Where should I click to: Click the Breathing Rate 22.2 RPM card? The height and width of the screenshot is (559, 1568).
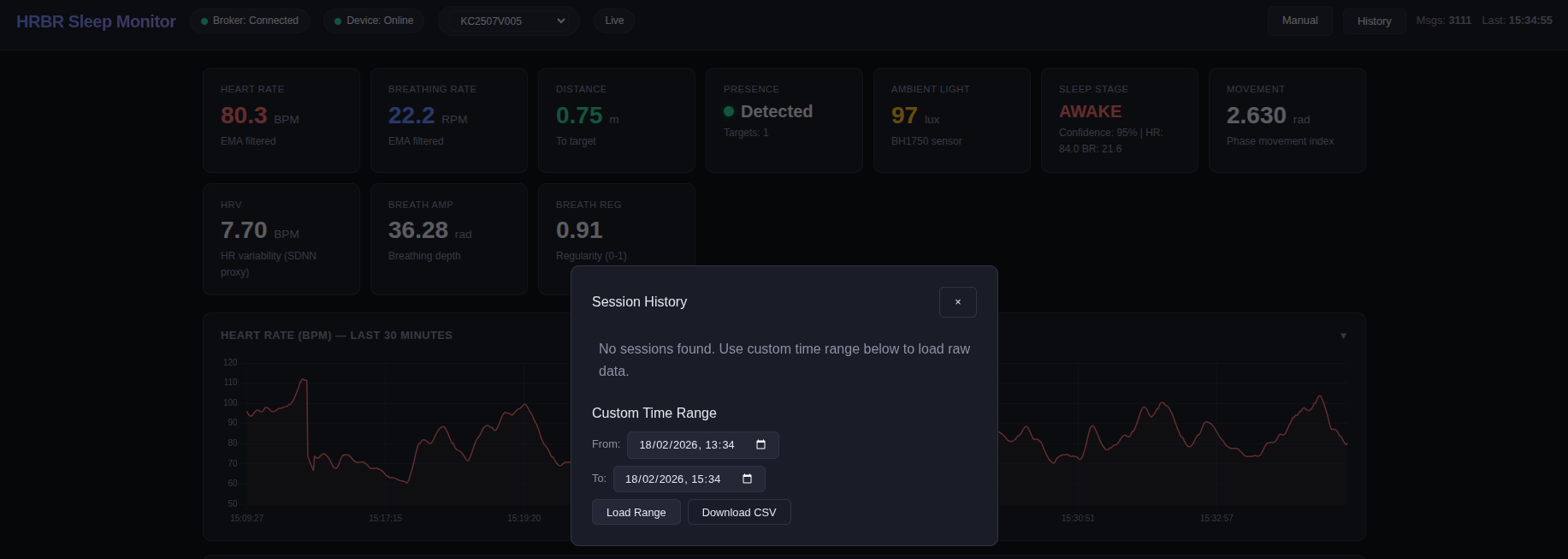coord(449,120)
